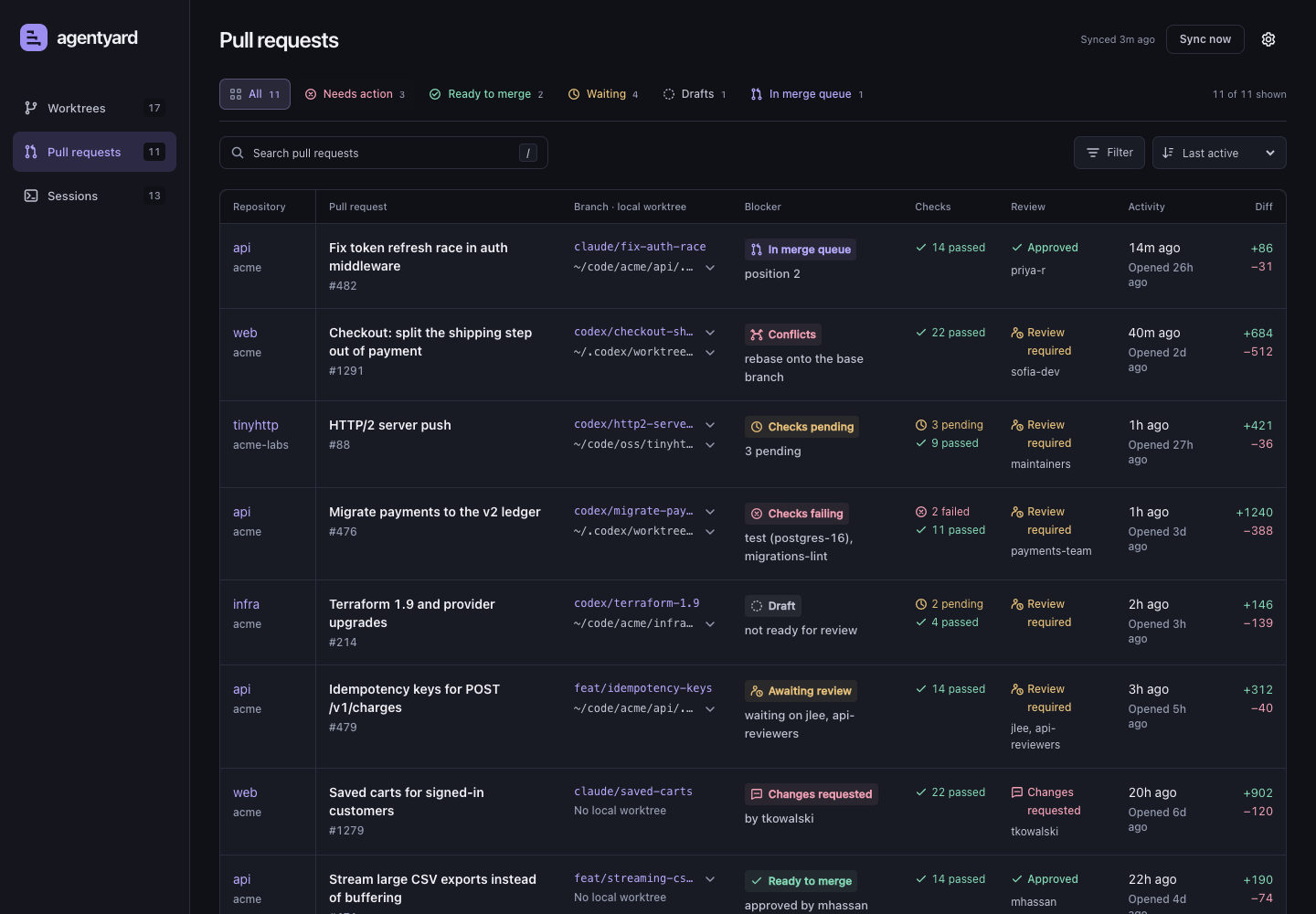The width and height of the screenshot is (1316, 914).
Task: Switch to the Waiting tab
Action: click(x=603, y=94)
